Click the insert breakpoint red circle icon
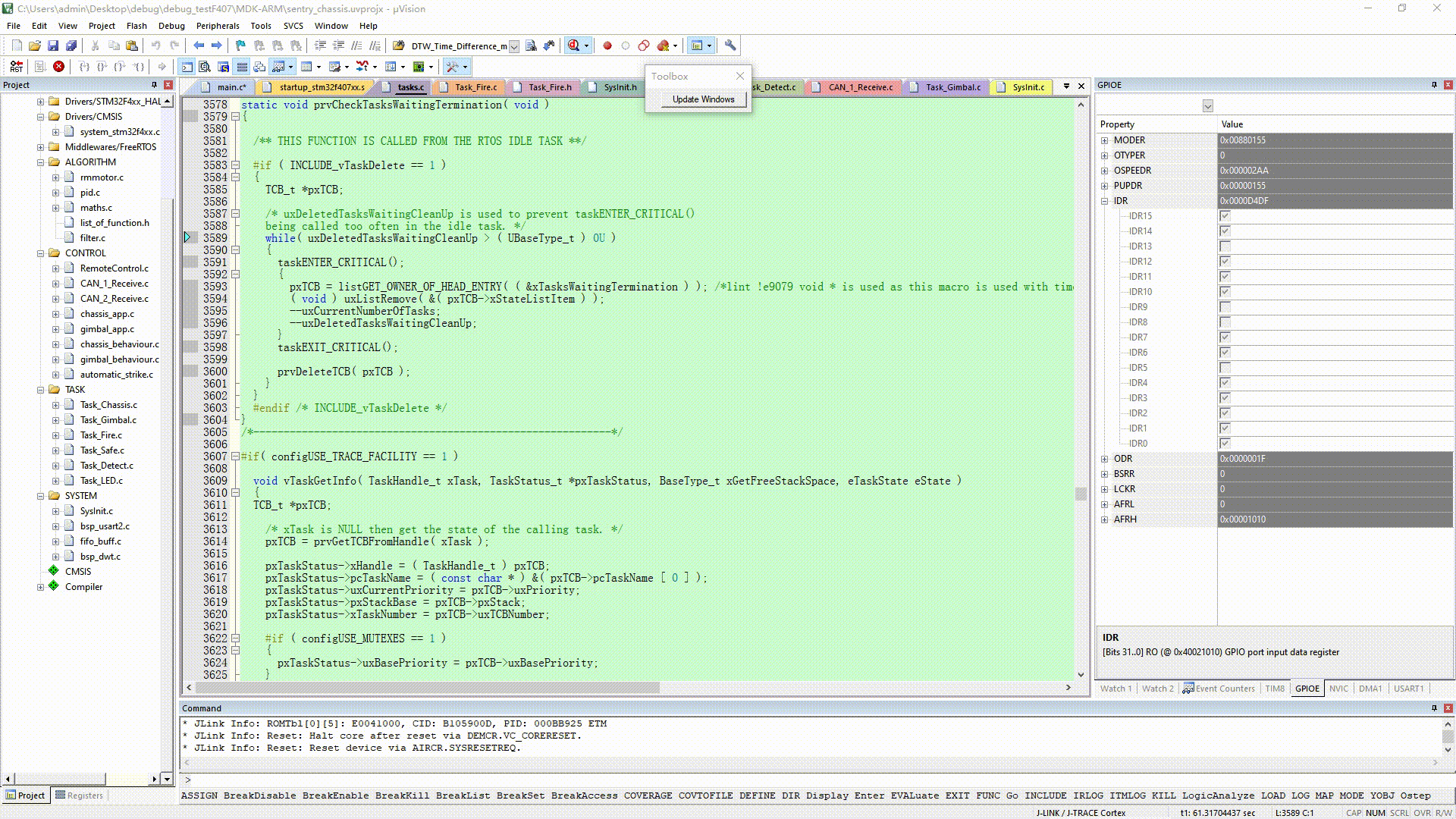 (607, 45)
